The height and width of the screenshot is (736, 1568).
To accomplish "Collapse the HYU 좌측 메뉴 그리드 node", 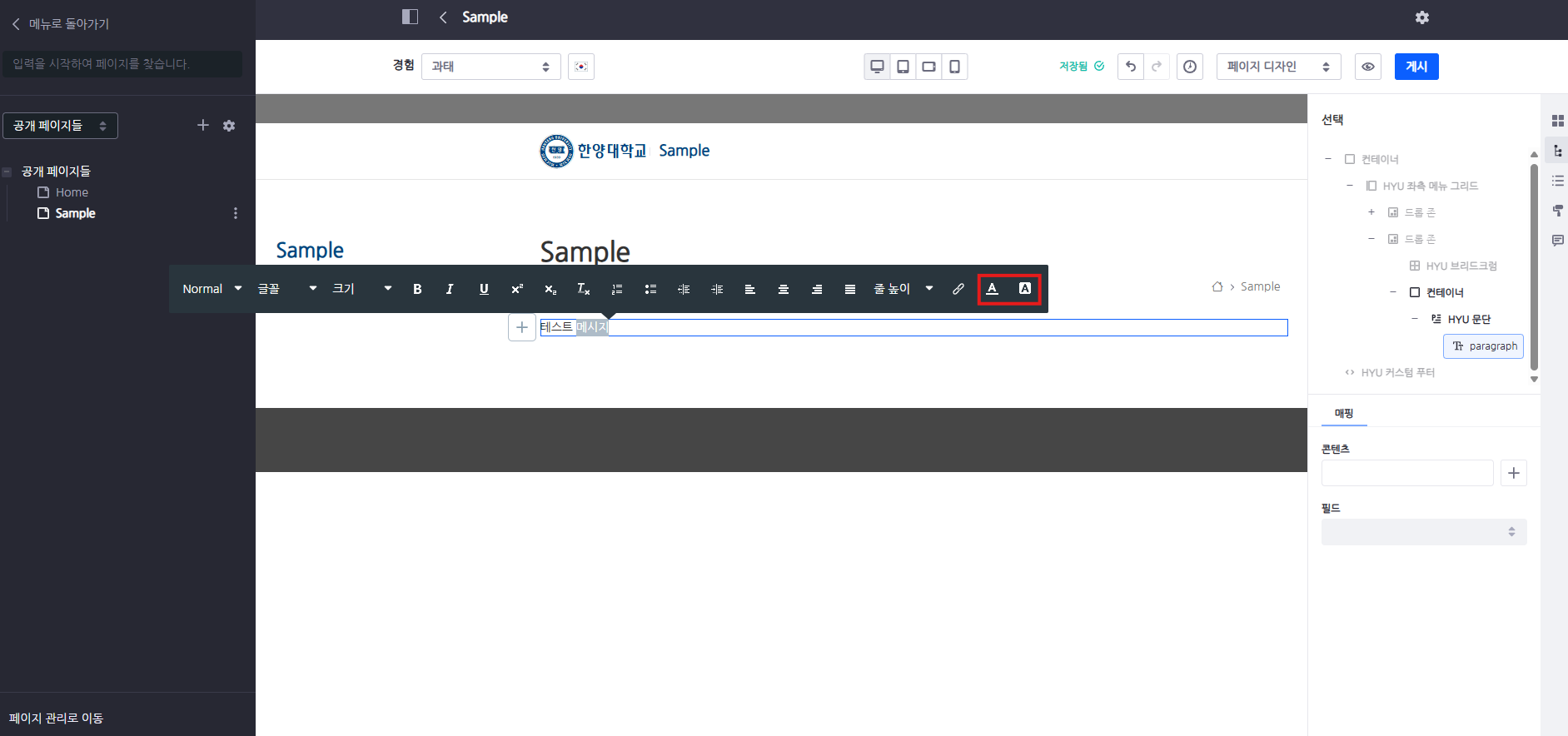I will (1350, 186).
